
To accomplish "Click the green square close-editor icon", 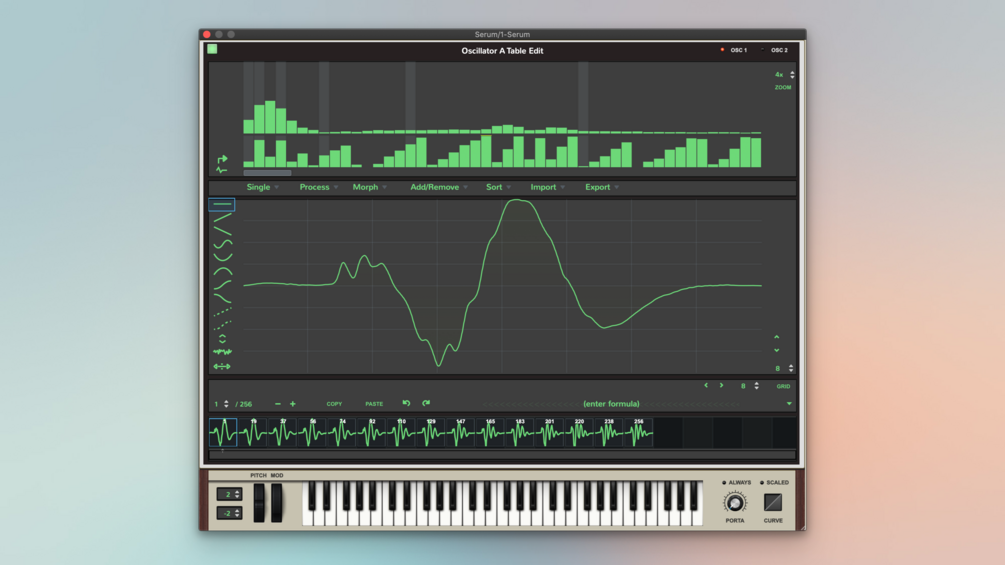I will 212,49.
